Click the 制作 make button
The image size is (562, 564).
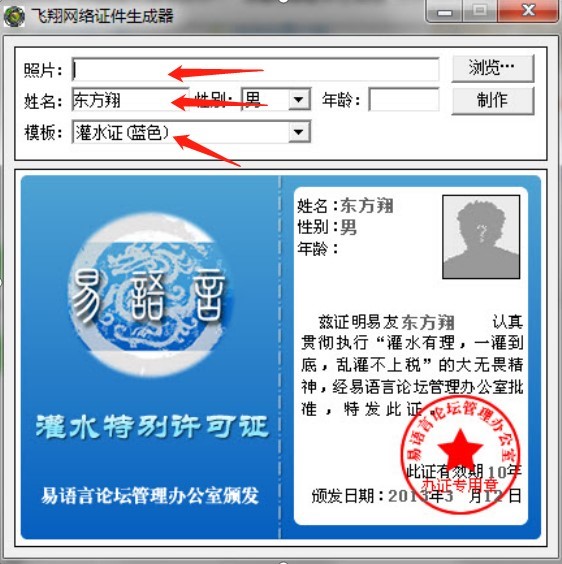(x=493, y=100)
